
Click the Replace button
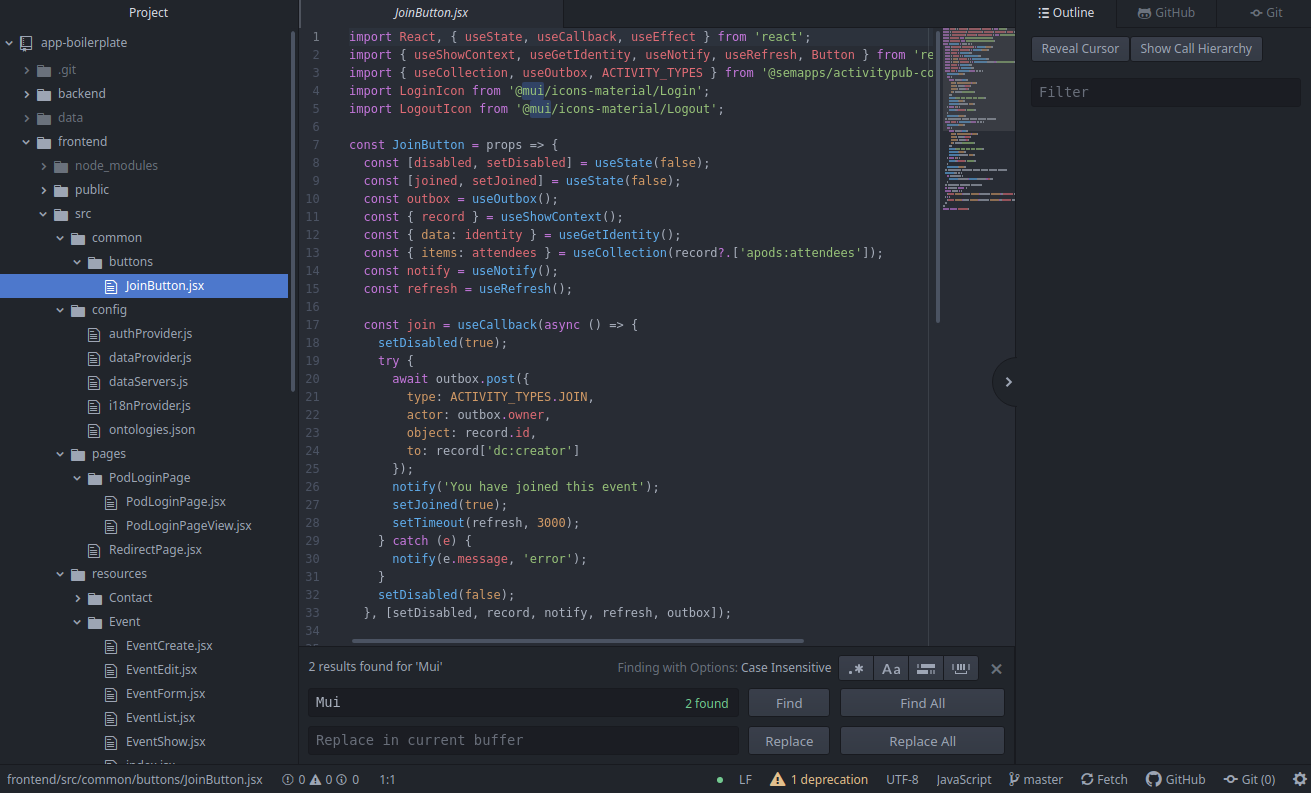(789, 741)
